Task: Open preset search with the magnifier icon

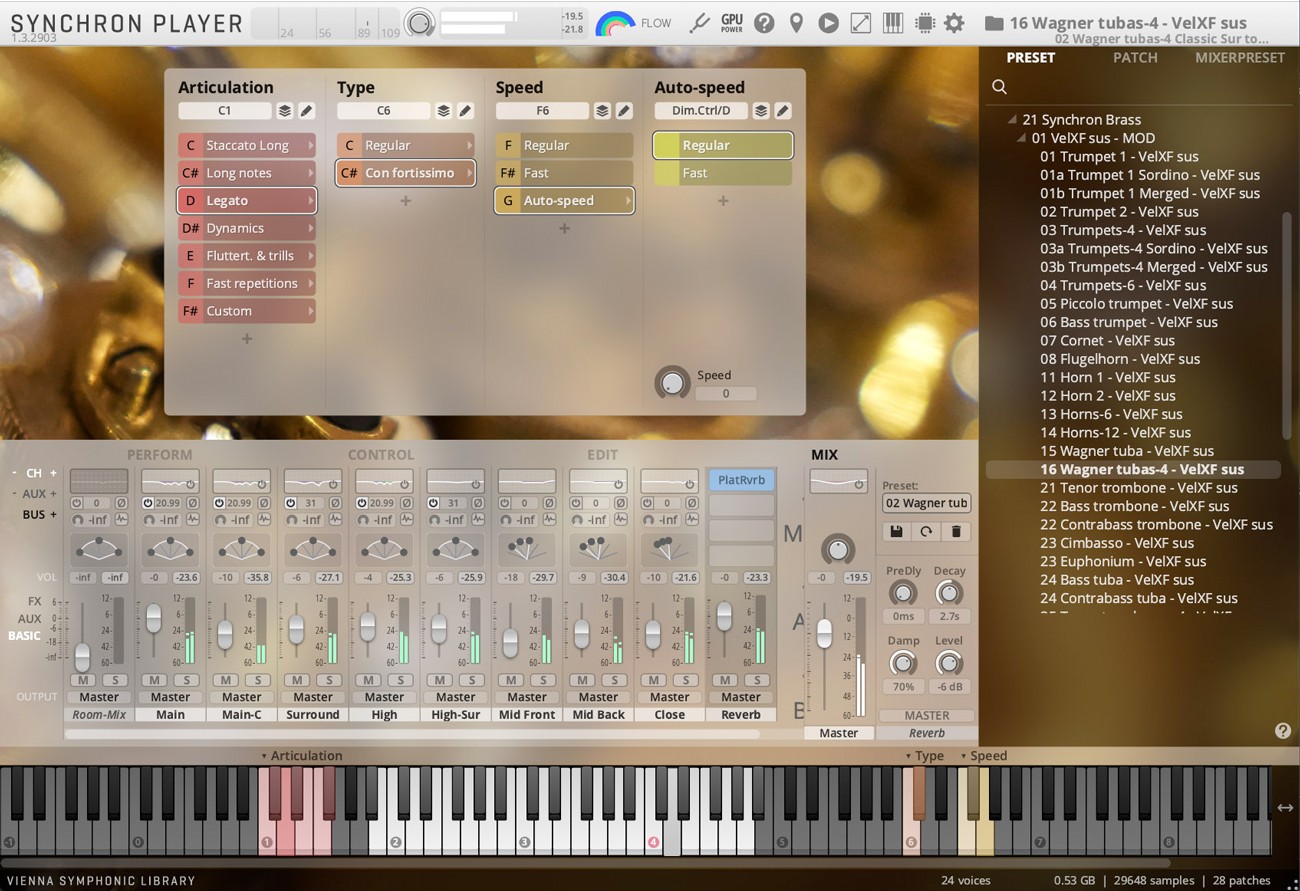Action: click(x=998, y=87)
